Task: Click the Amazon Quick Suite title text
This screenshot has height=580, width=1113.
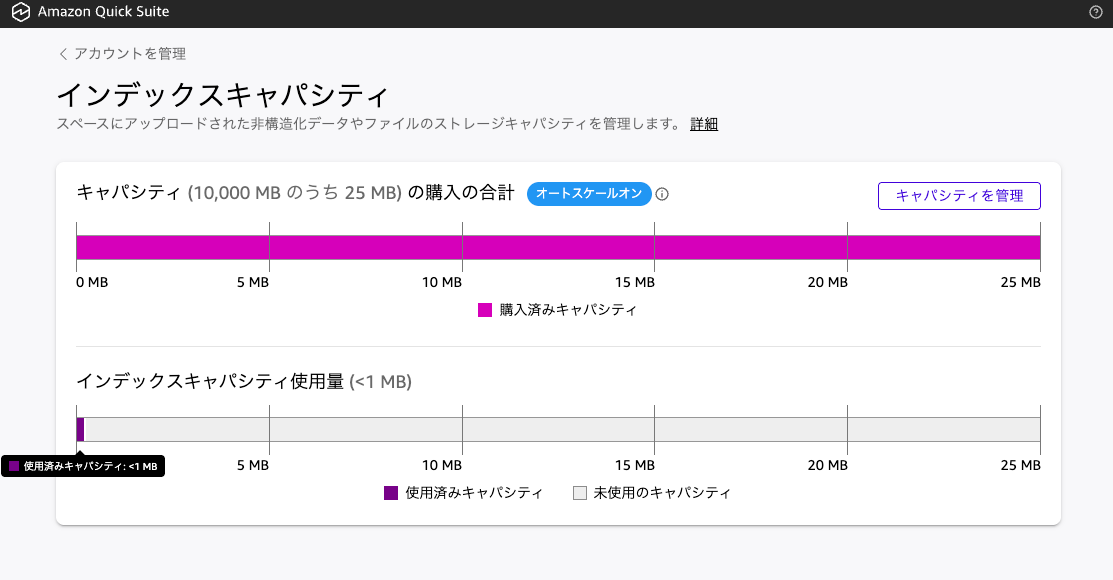Action: 103,13
